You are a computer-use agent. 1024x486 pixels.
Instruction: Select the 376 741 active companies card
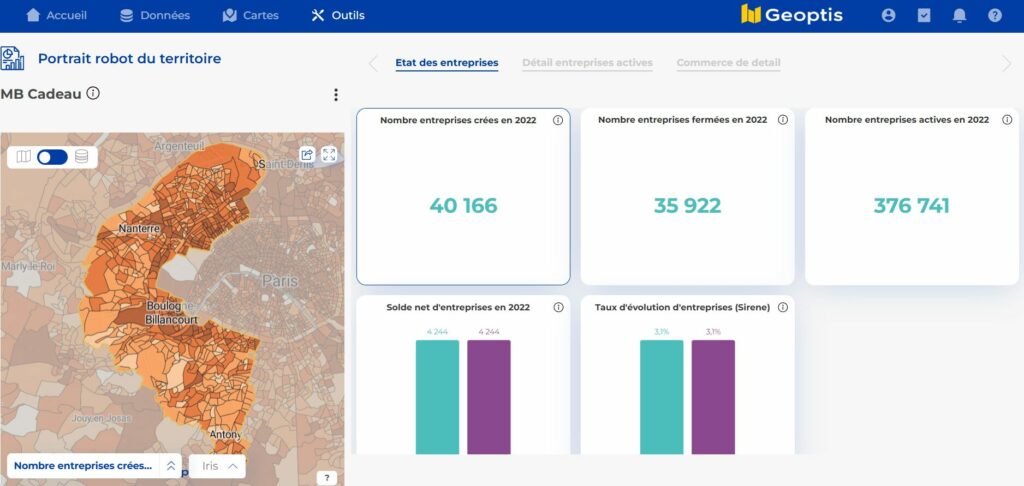pyautogui.click(x=912, y=197)
